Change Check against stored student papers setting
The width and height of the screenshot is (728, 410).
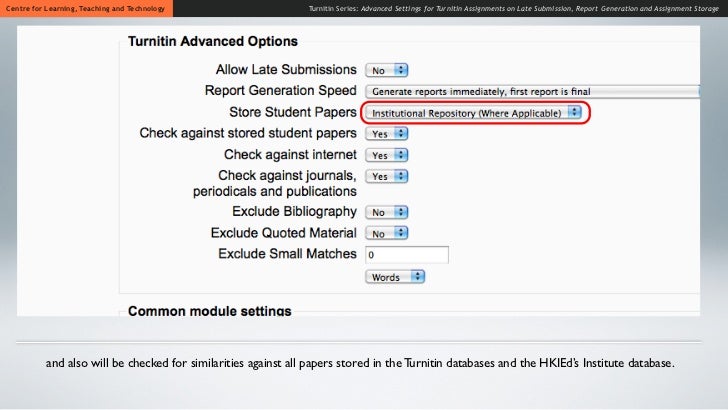pyautogui.click(x=387, y=134)
